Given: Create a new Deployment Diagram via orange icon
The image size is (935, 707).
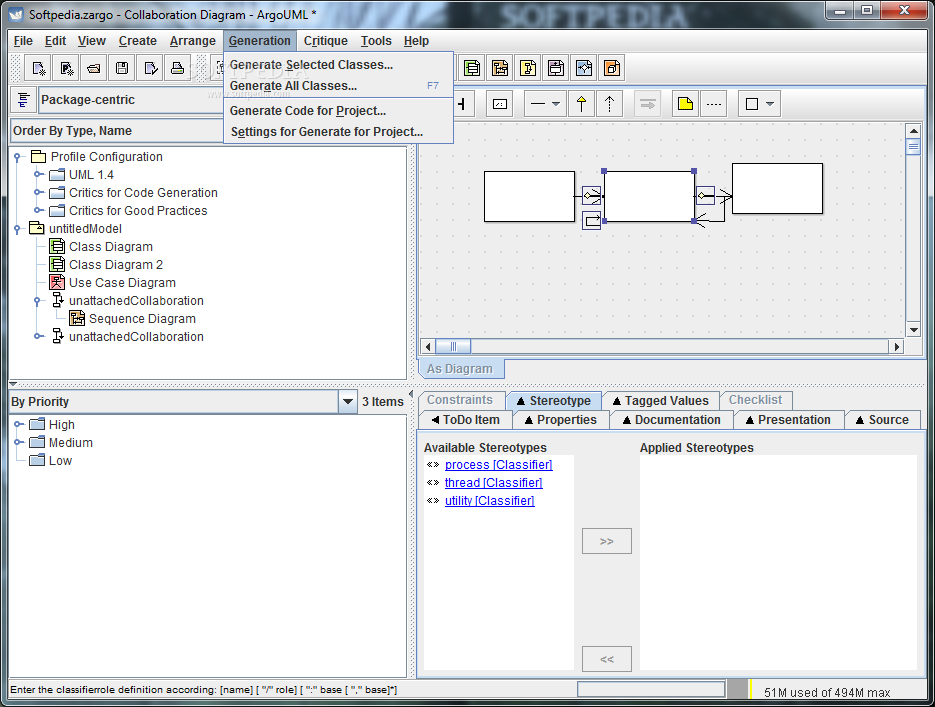Looking at the screenshot, I should point(612,68).
